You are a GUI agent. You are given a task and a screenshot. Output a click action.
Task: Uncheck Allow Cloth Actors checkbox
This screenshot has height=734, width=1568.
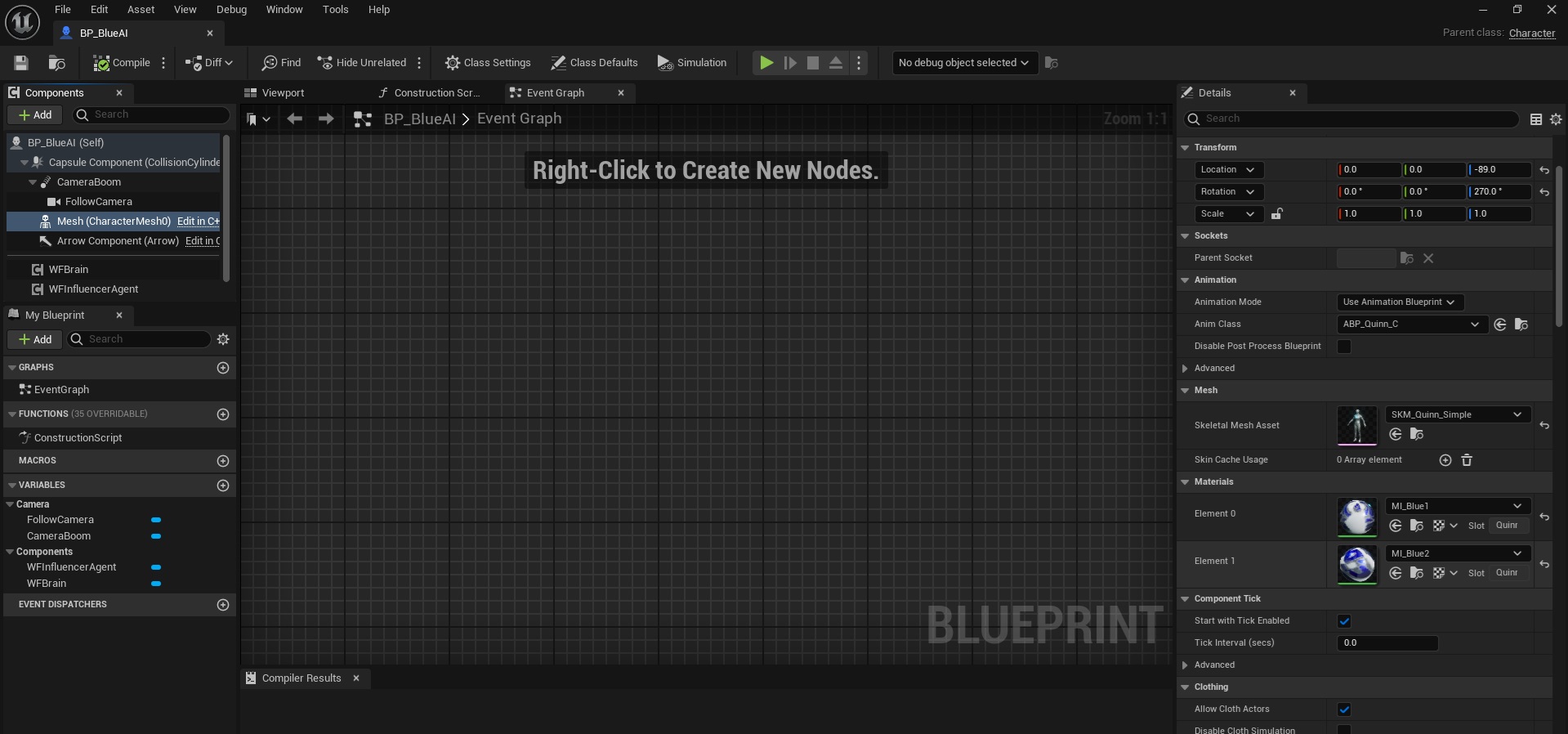(1344, 709)
